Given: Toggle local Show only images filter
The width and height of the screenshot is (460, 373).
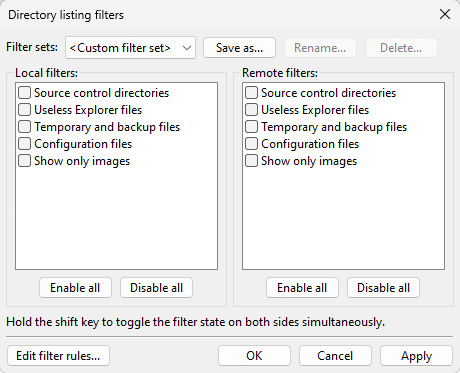Looking at the screenshot, I should coord(25,161).
